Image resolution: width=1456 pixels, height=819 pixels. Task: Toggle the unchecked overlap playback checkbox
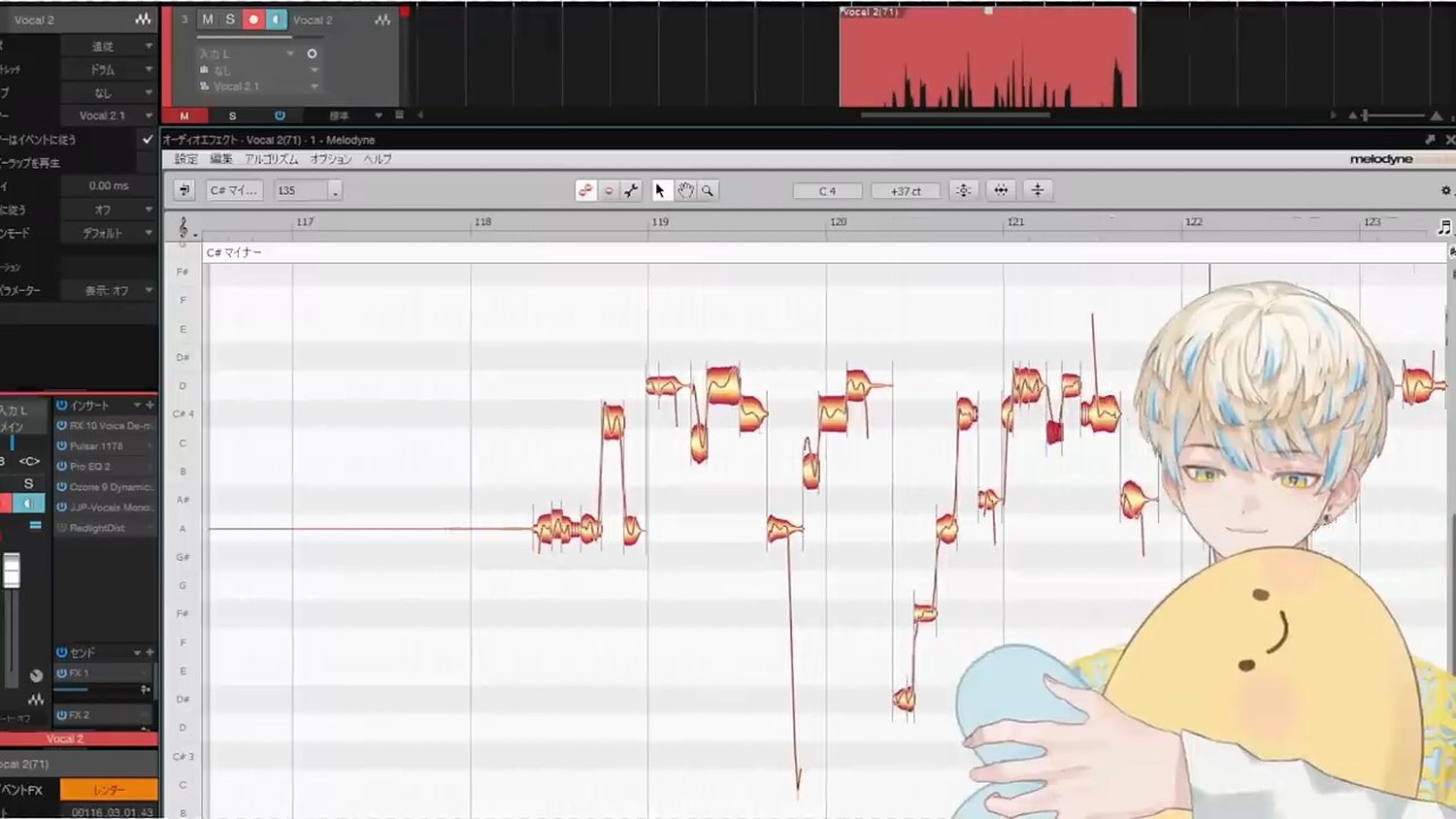click(148, 162)
